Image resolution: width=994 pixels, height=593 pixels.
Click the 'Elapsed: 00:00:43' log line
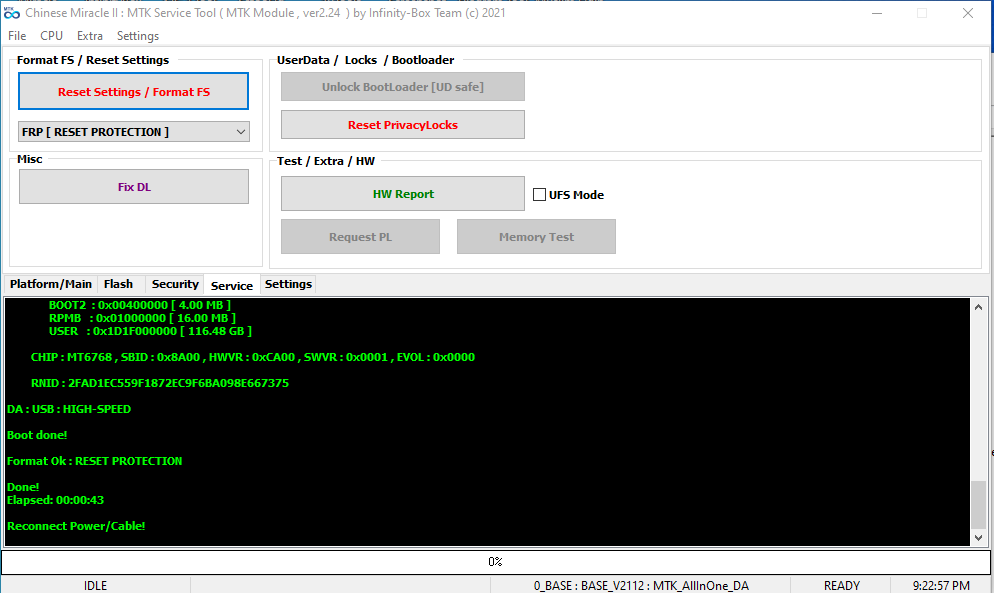[x=55, y=500]
